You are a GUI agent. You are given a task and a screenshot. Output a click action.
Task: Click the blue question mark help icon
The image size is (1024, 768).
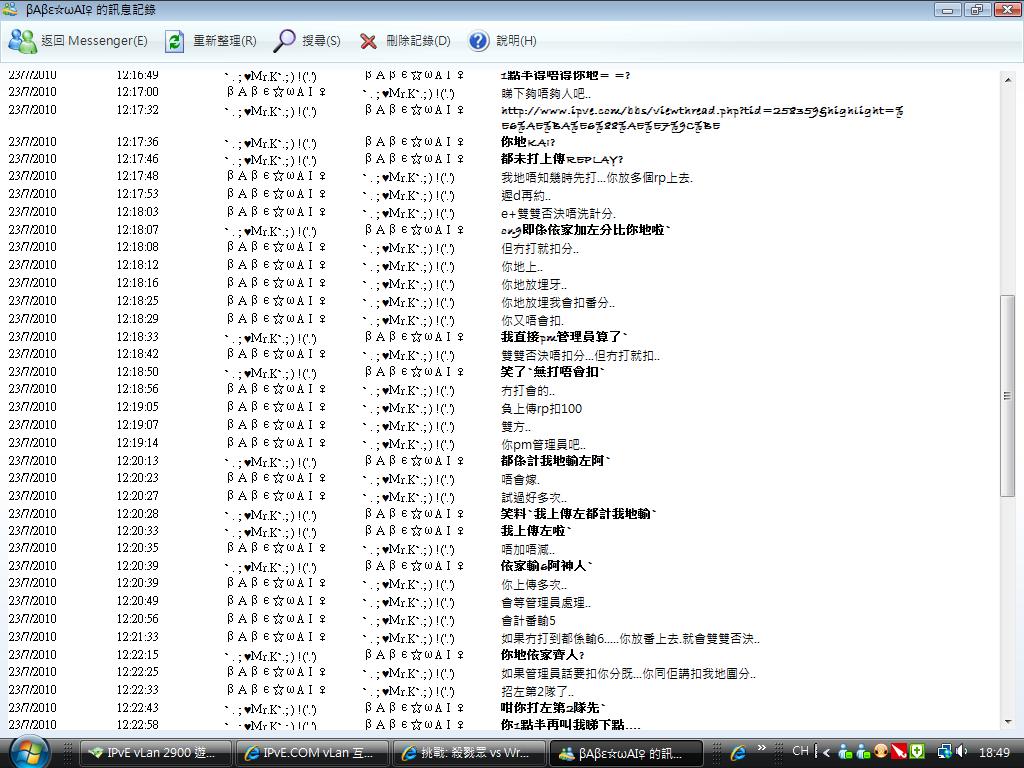pyautogui.click(x=479, y=41)
